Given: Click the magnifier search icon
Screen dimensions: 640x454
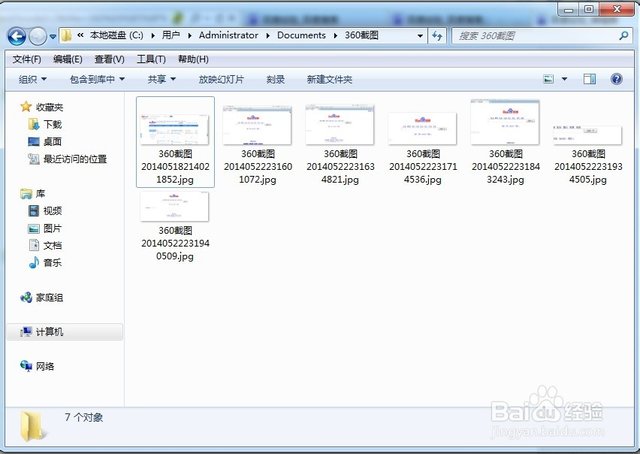Looking at the screenshot, I should [623, 36].
